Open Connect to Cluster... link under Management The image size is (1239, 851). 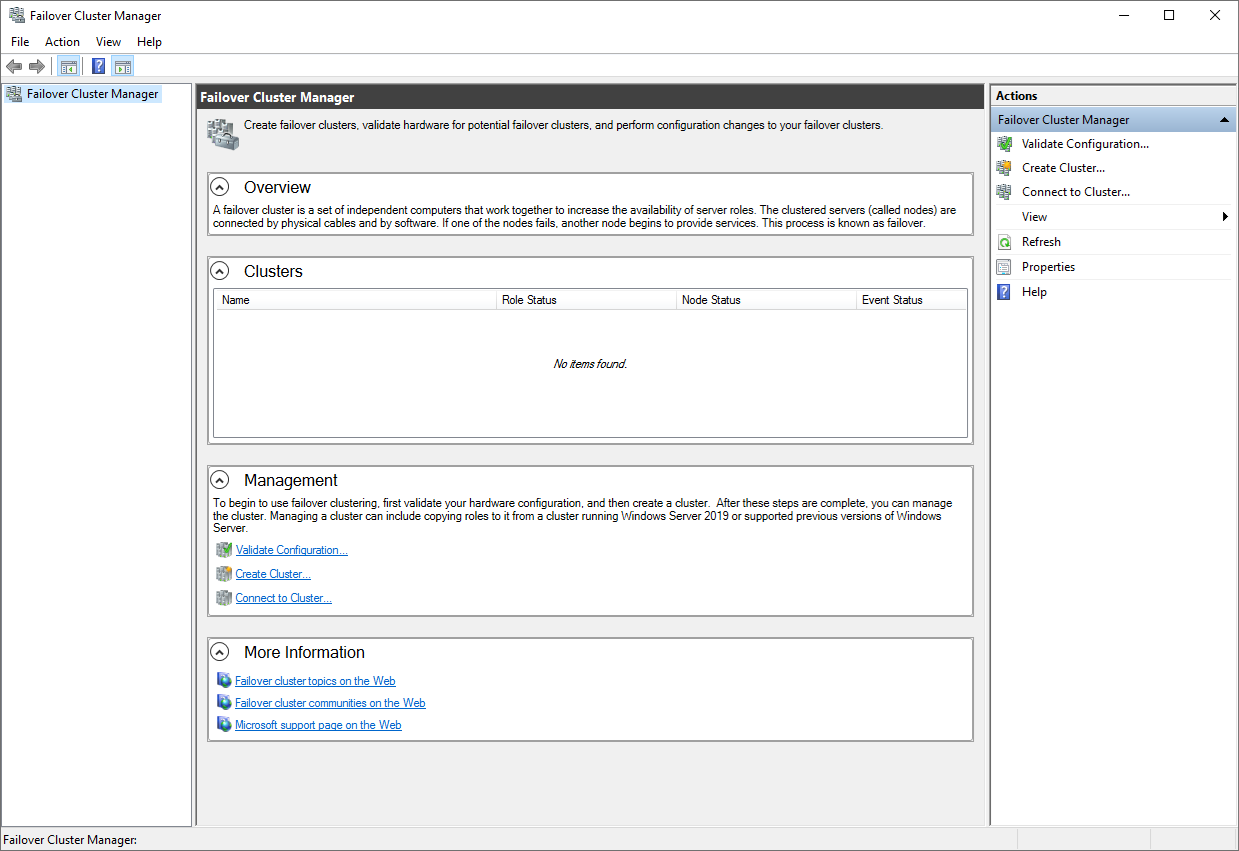pos(283,598)
